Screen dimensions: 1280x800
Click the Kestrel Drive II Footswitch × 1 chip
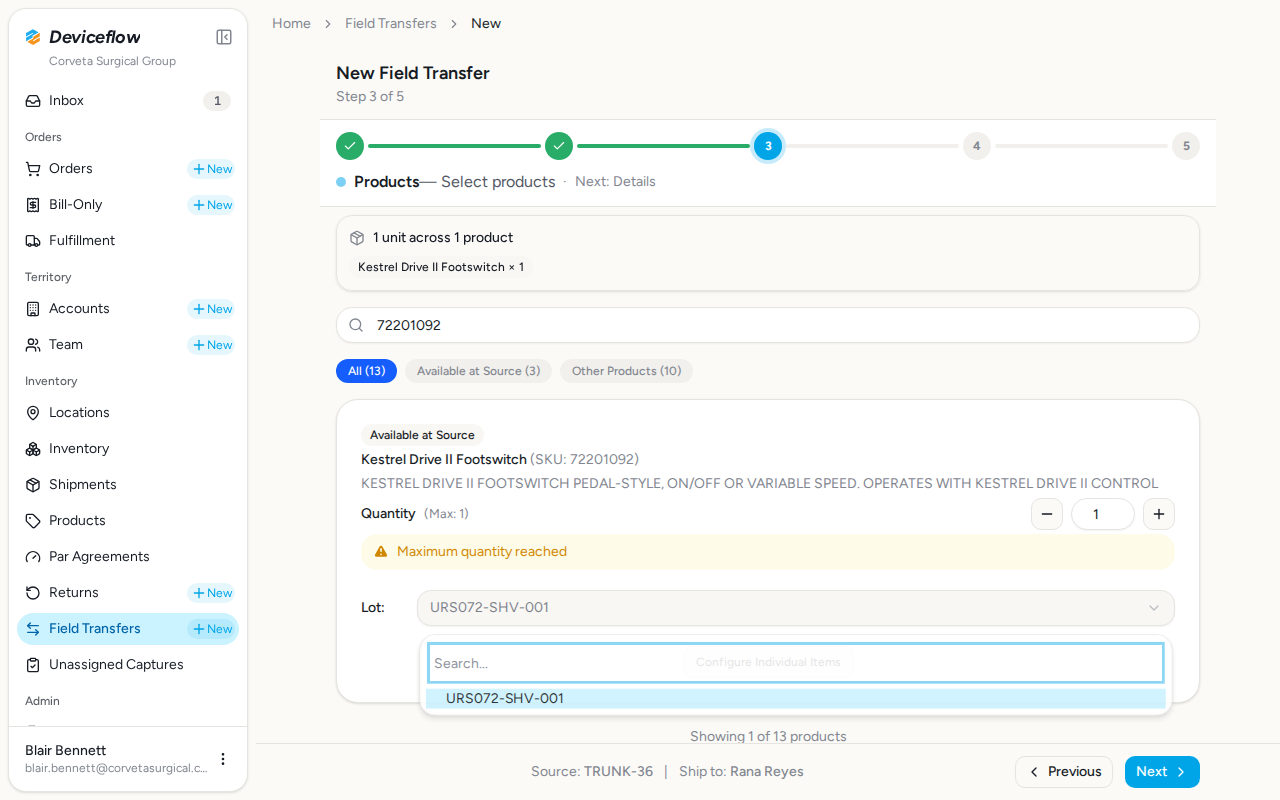441,267
